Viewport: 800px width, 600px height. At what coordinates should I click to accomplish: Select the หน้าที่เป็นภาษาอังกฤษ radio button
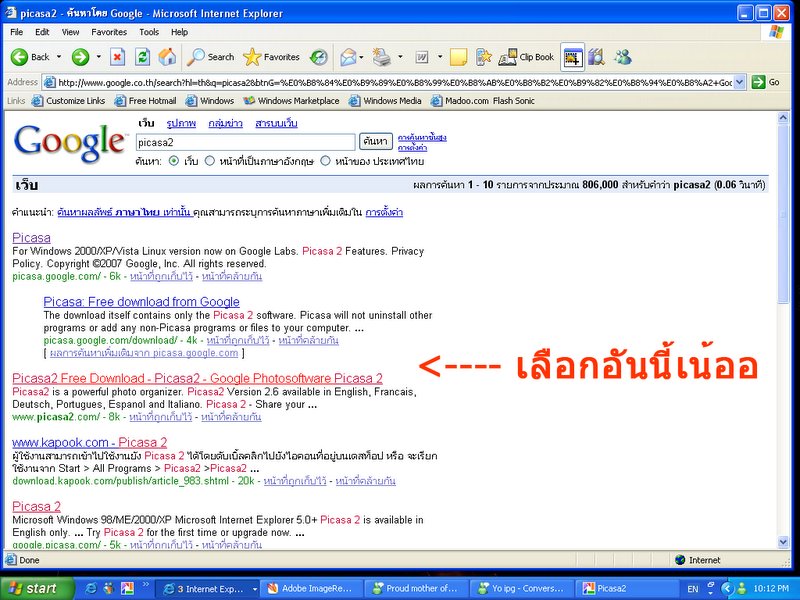[x=210, y=161]
